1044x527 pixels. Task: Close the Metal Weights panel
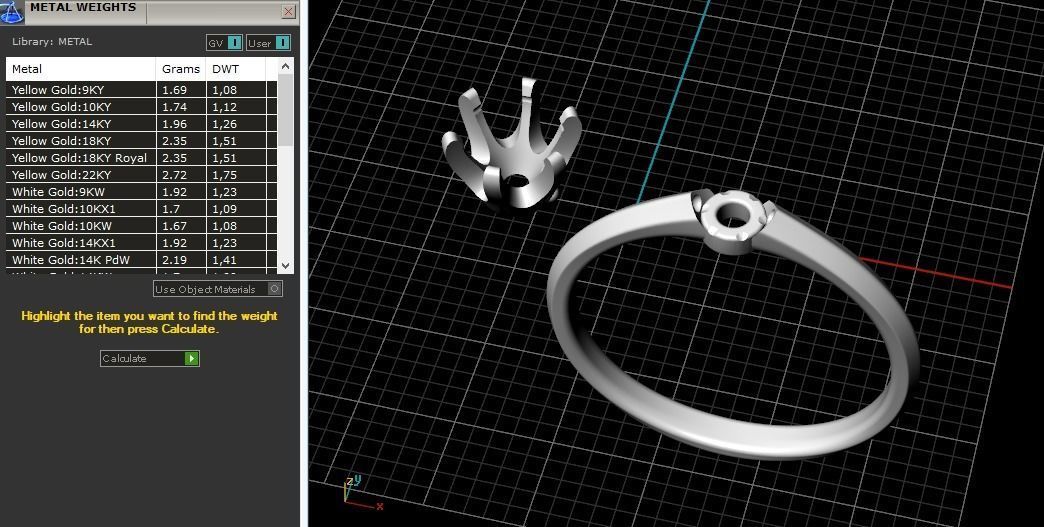[x=288, y=11]
